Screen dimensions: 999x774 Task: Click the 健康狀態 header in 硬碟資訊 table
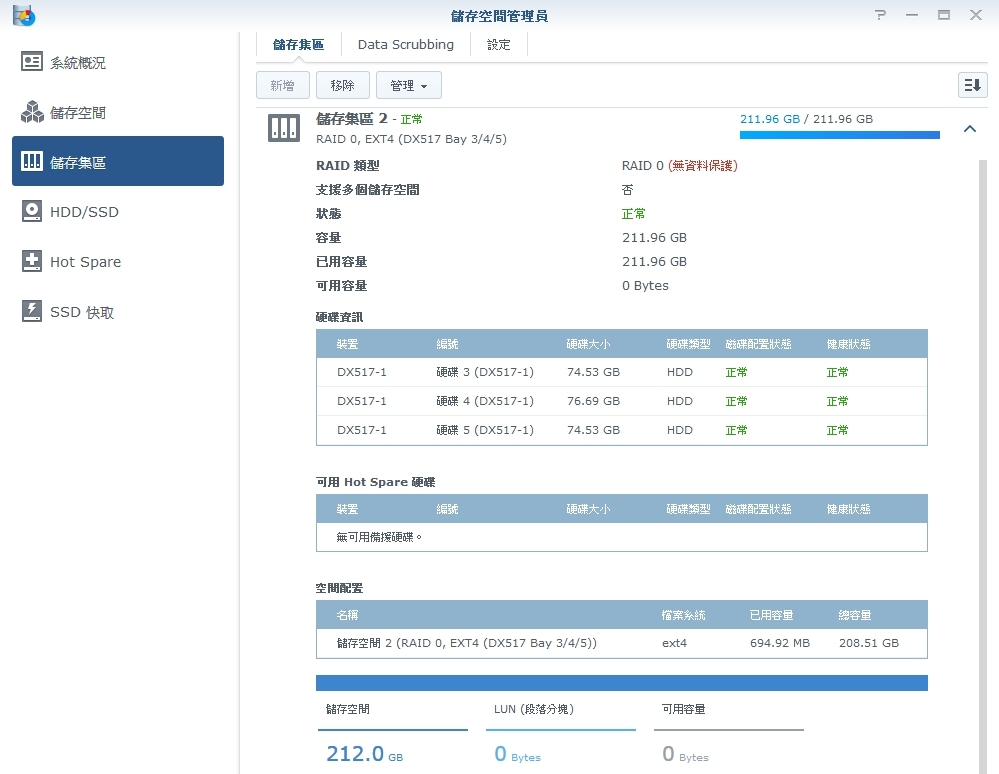click(848, 344)
